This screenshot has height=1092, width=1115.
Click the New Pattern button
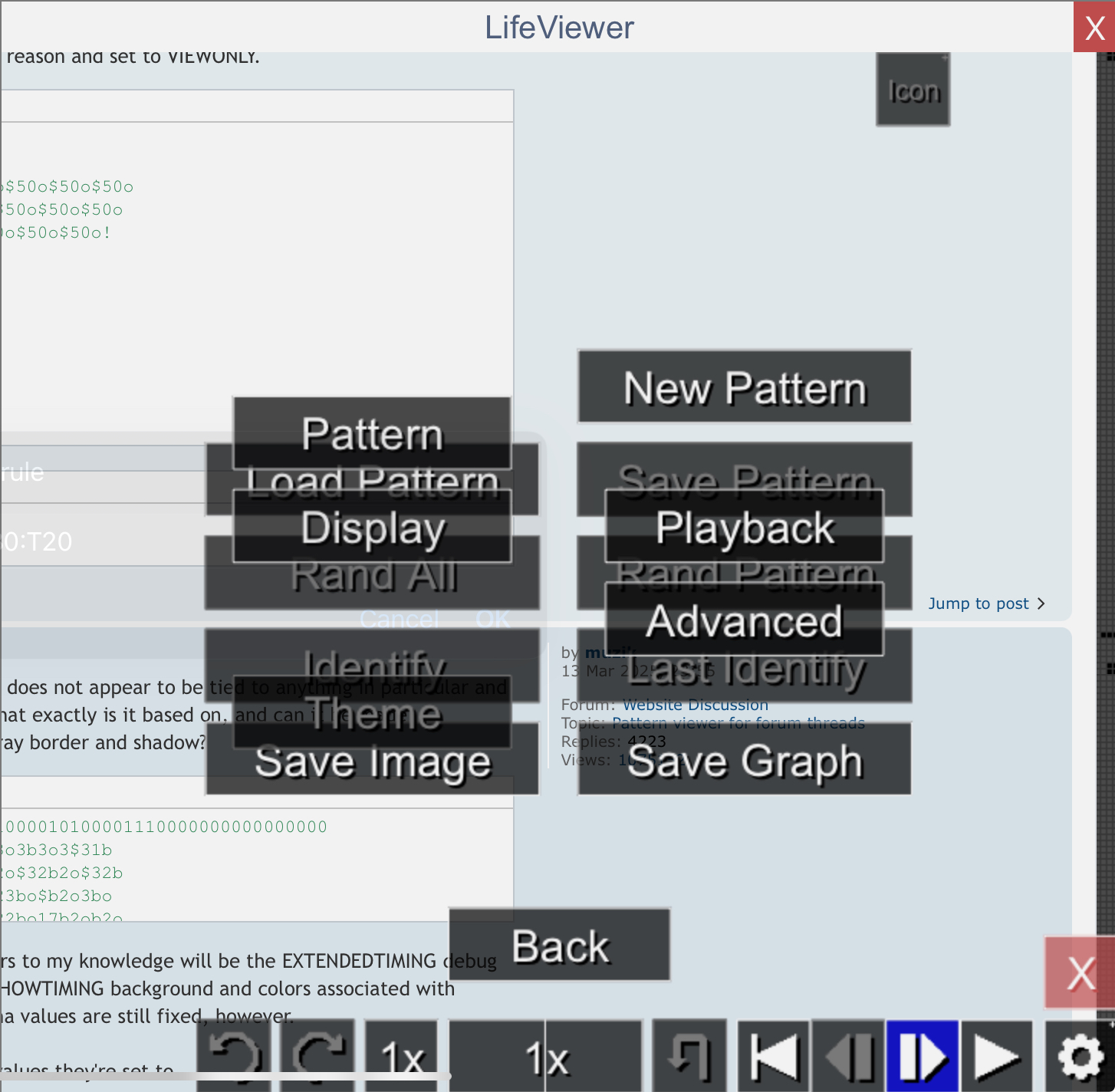745,386
